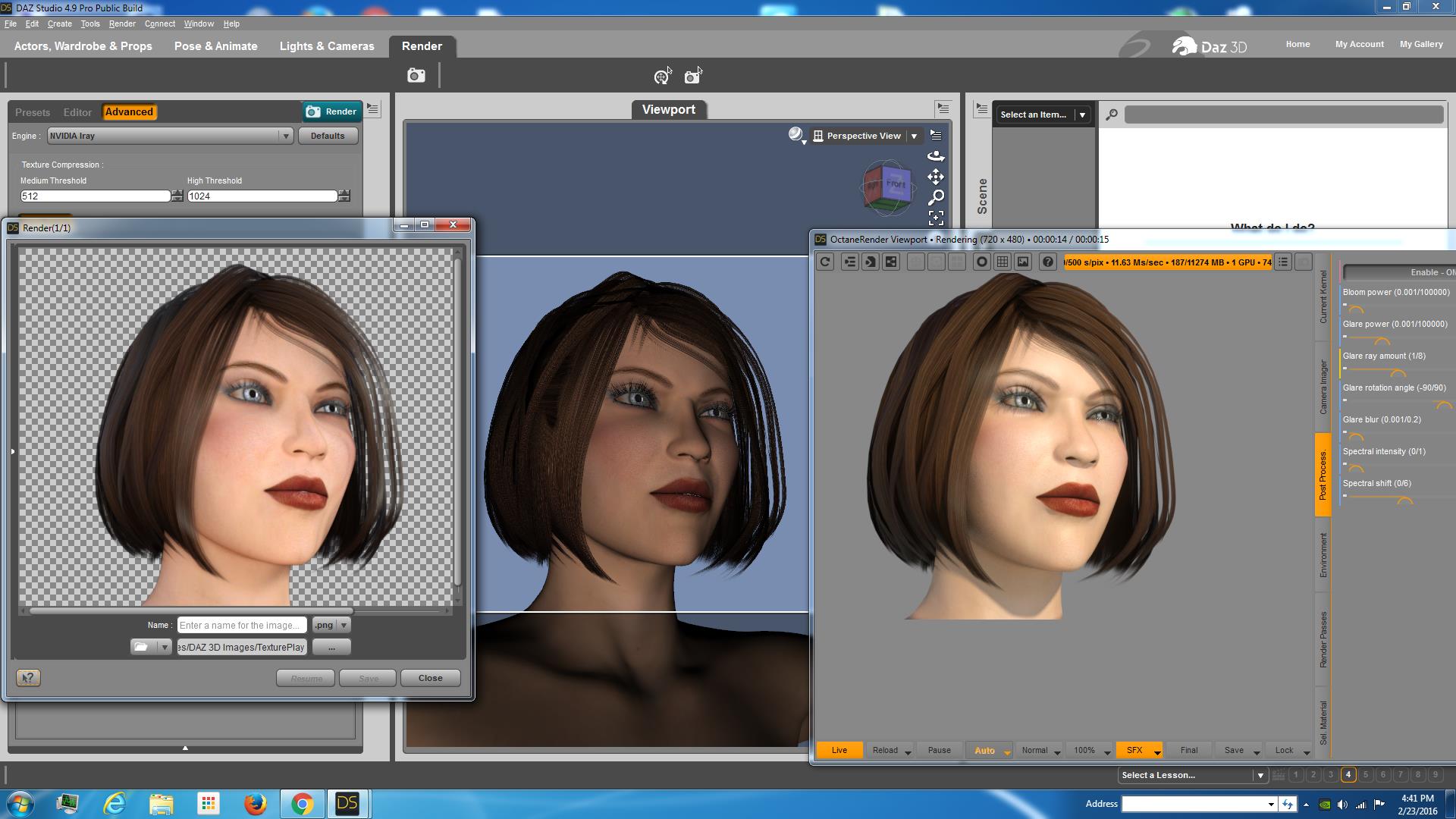
Task: Click the help question mark icon in Octane toolbar
Action: [x=1047, y=262]
